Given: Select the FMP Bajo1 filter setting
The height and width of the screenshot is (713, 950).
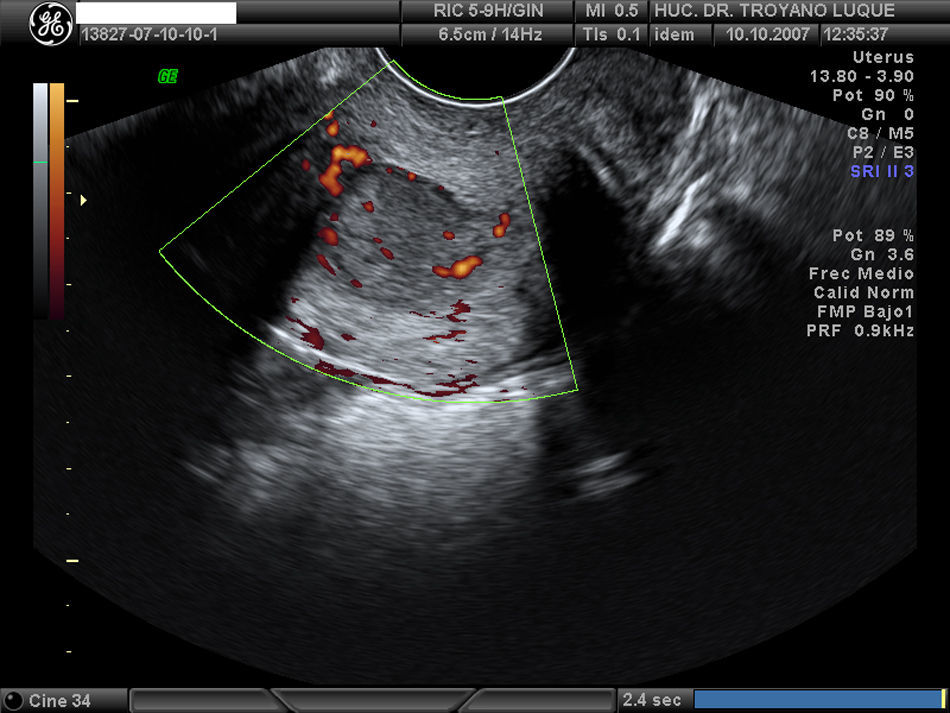Looking at the screenshot, I should coord(863,312).
